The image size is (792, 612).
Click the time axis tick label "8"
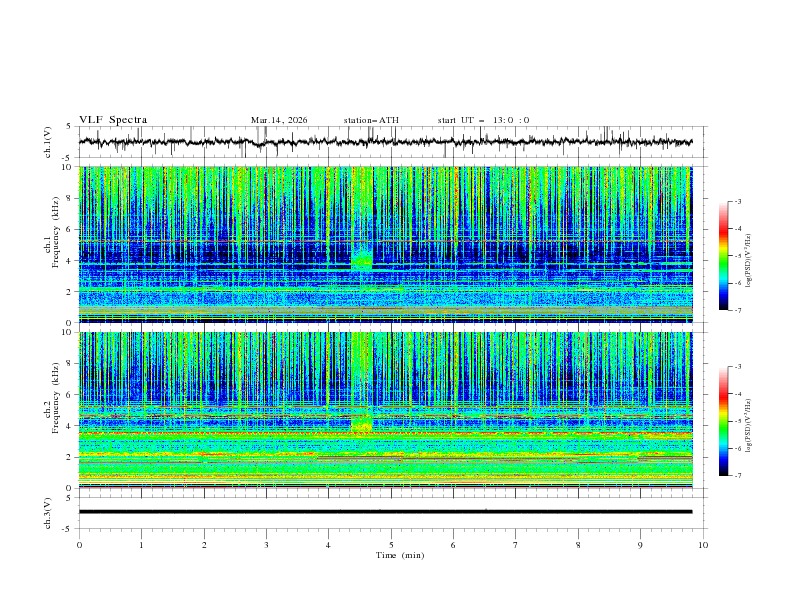pos(578,545)
